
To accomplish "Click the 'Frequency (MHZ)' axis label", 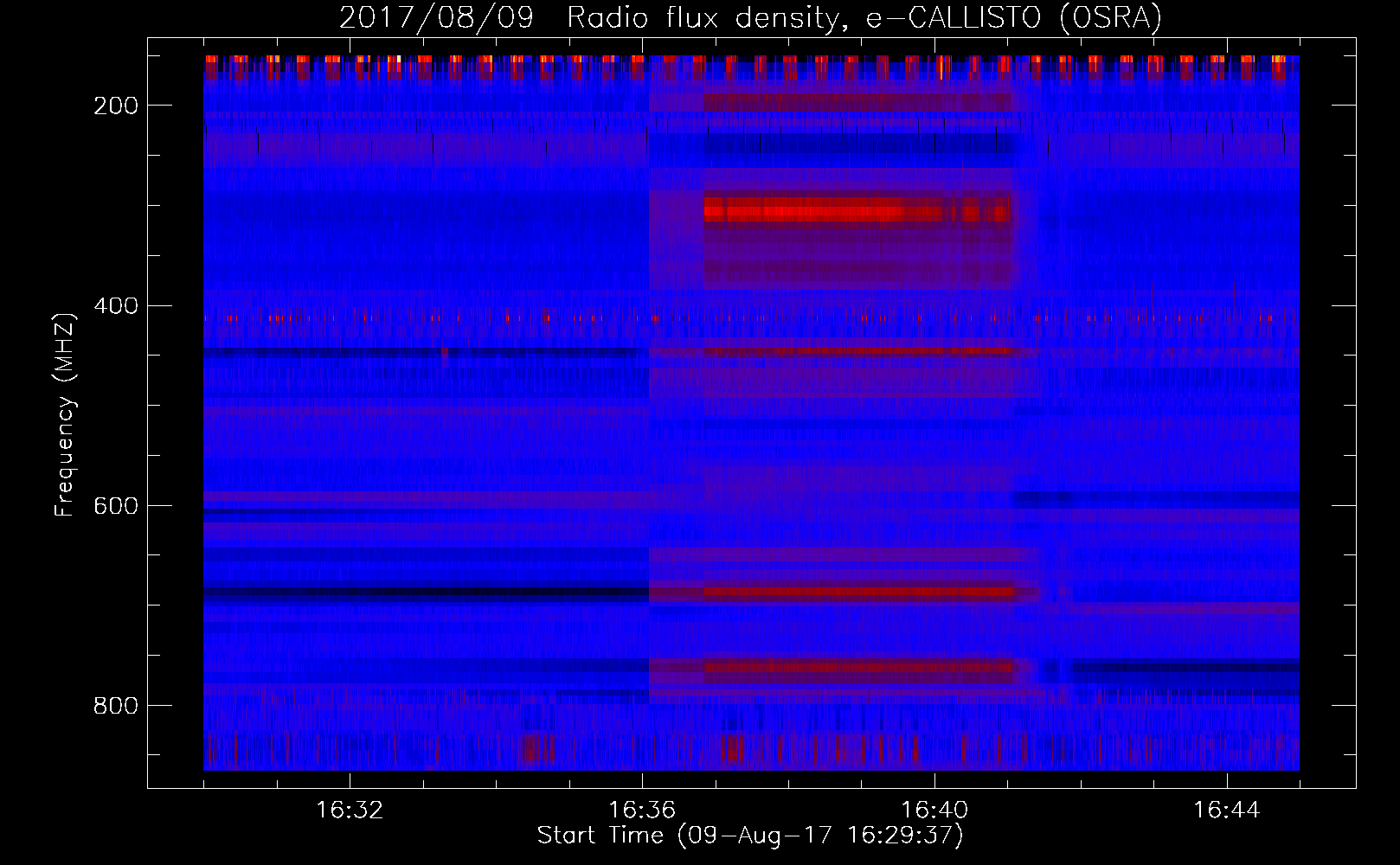I will tap(65, 414).
